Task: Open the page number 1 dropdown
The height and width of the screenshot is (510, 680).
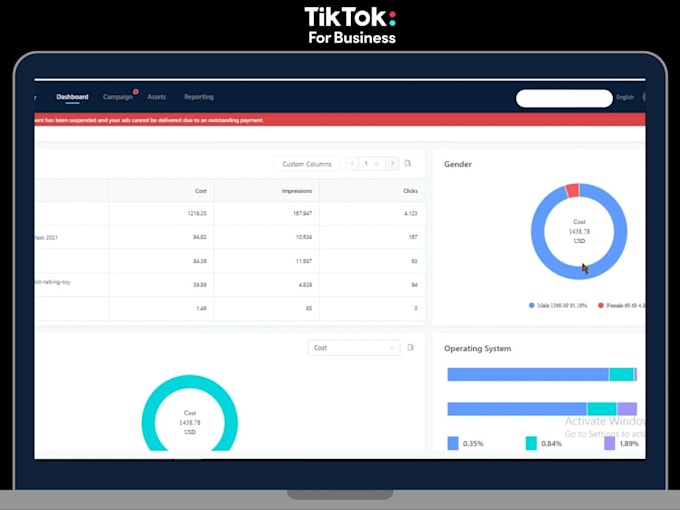Action: [372, 163]
